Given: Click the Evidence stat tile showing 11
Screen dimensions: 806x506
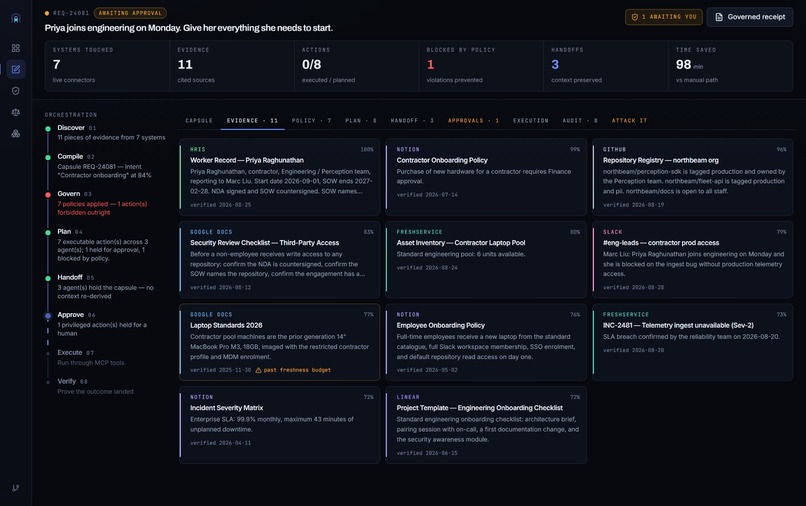Looking at the screenshot, I should coord(232,66).
